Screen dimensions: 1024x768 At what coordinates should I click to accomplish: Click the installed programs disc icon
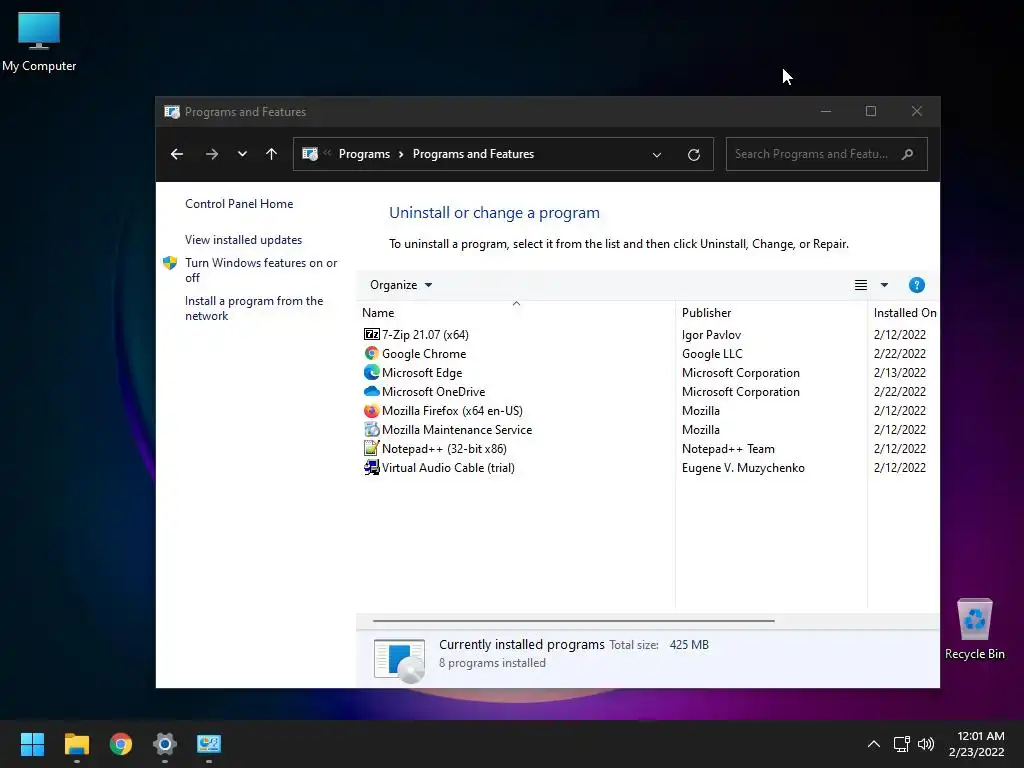click(x=399, y=660)
